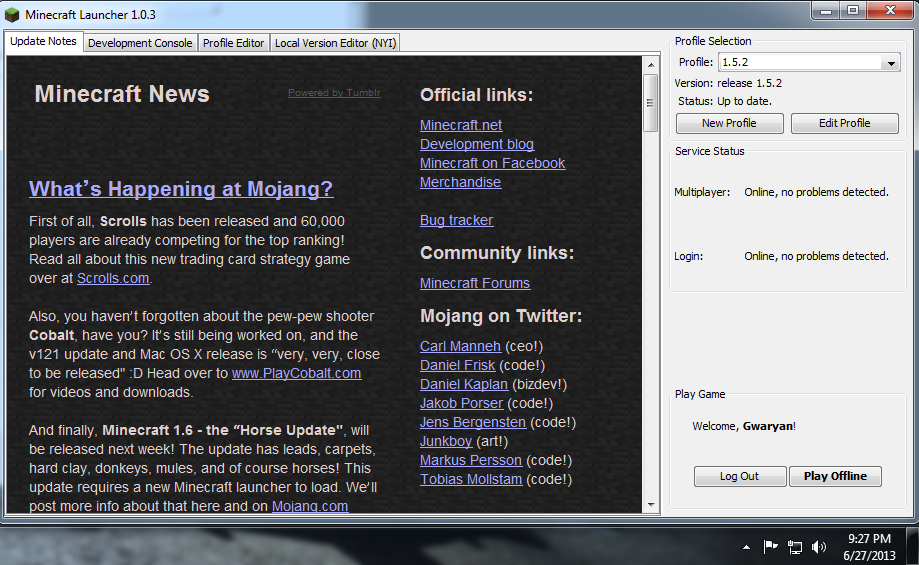Open the Action Center flag icon
919x565 pixels.
click(771, 547)
